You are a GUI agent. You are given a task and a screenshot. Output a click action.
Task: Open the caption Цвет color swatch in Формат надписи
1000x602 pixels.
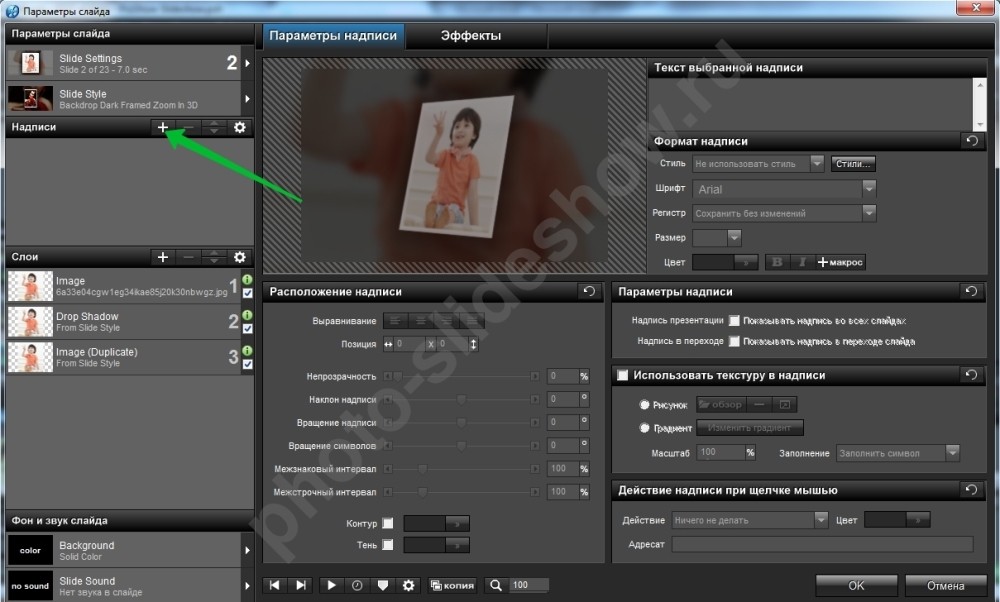[724, 262]
